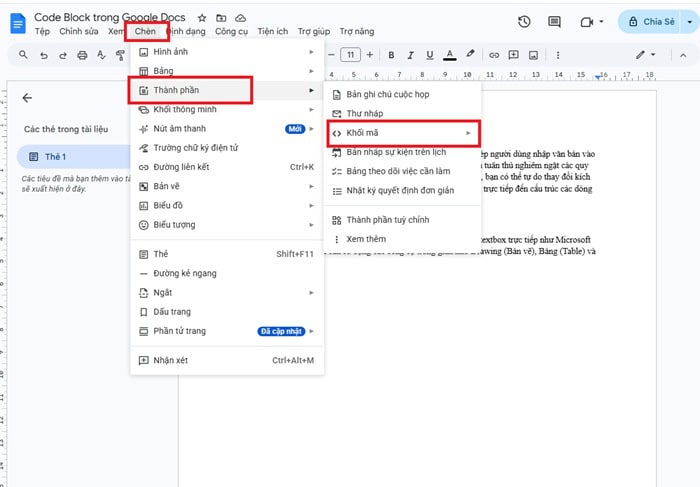
Task: Open the editing mode pencil dropdown
Action: [x=646, y=54]
